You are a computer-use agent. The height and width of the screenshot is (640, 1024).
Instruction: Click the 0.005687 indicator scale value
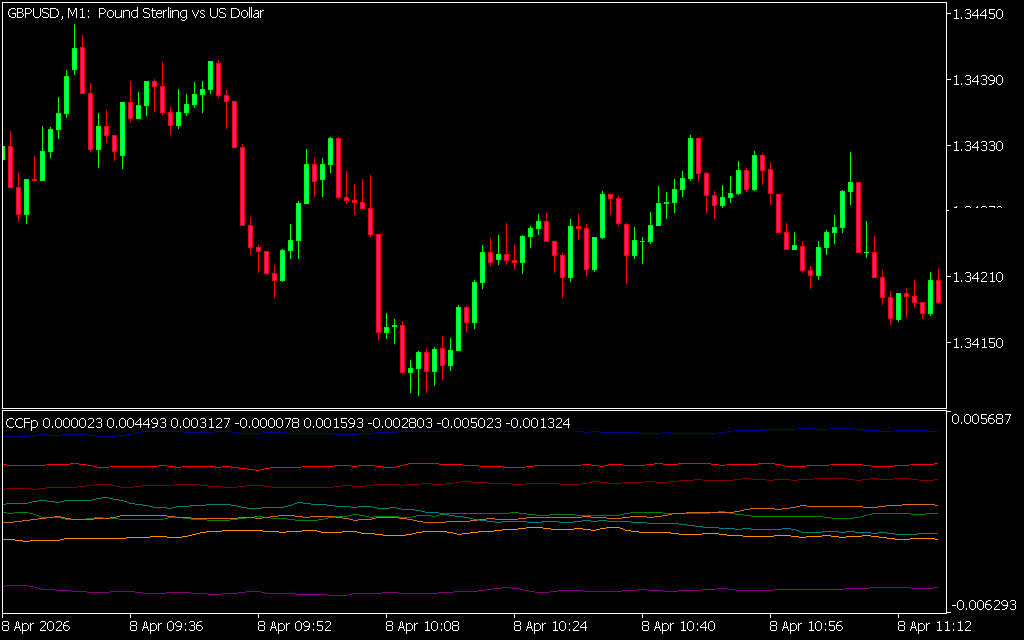coord(984,418)
